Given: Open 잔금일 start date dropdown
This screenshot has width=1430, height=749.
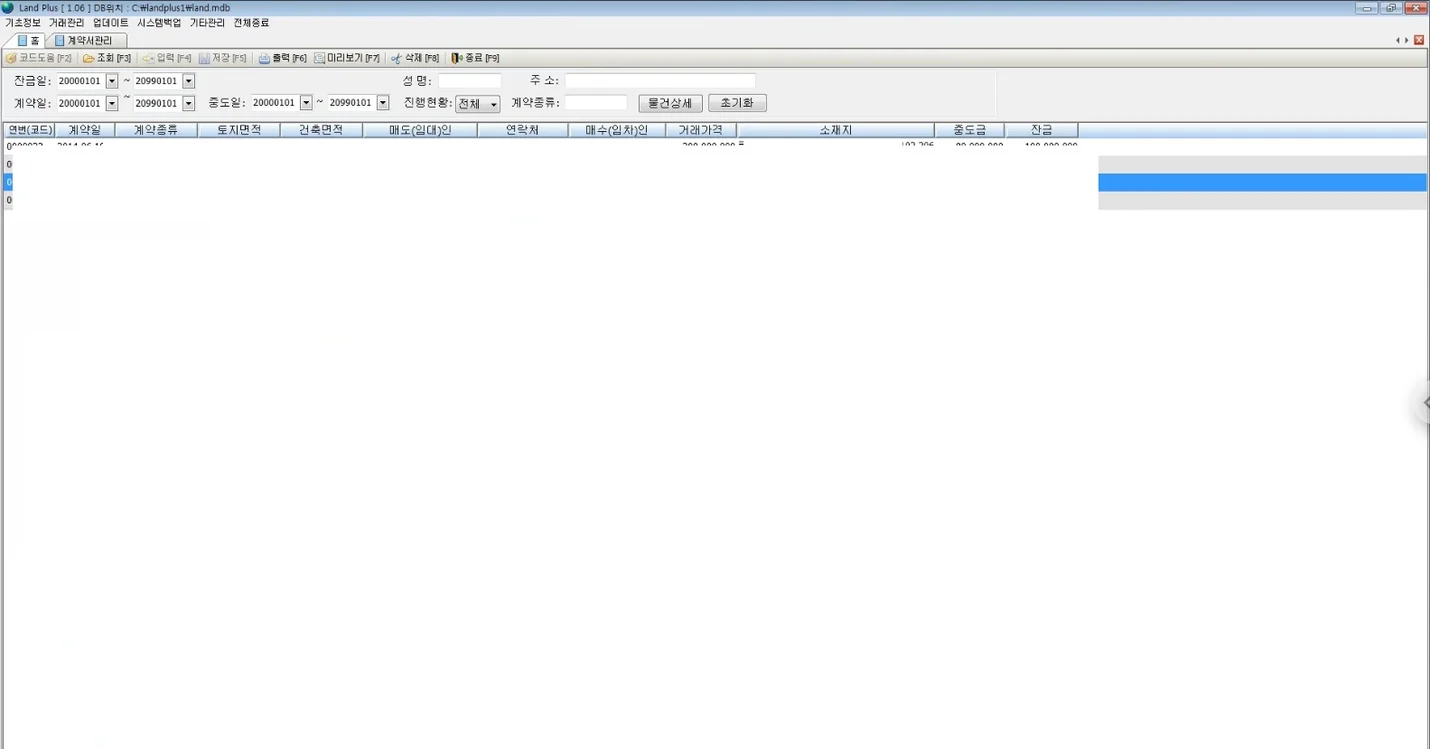Looking at the screenshot, I should tap(112, 81).
